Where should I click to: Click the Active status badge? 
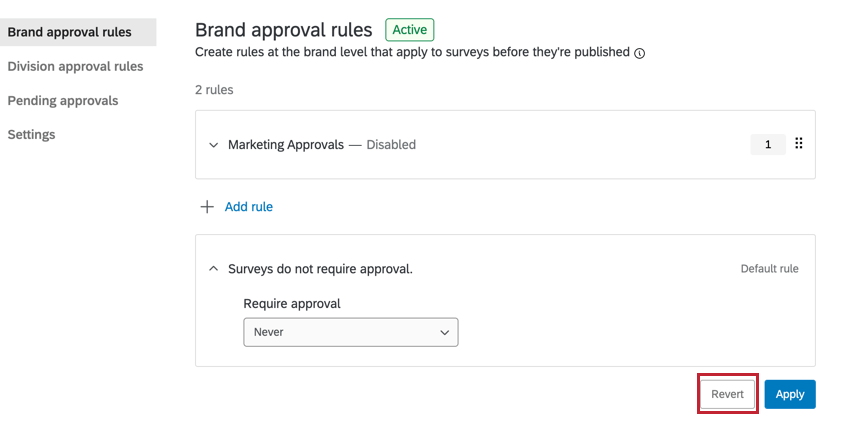(x=410, y=30)
